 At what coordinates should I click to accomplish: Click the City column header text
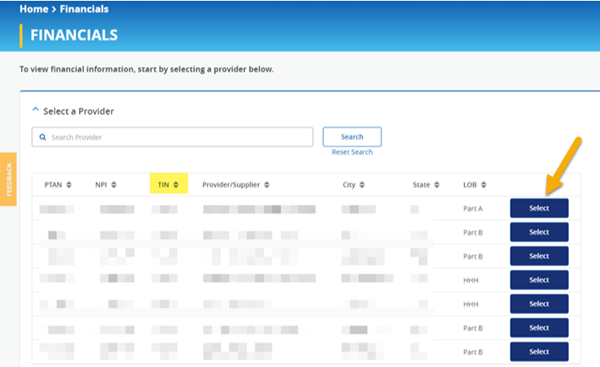click(349, 185)
